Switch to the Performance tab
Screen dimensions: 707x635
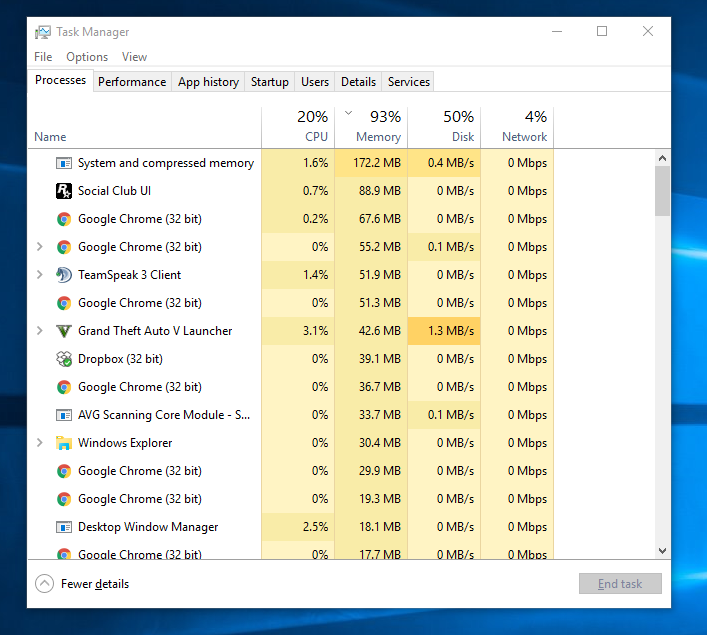[132, 82]
